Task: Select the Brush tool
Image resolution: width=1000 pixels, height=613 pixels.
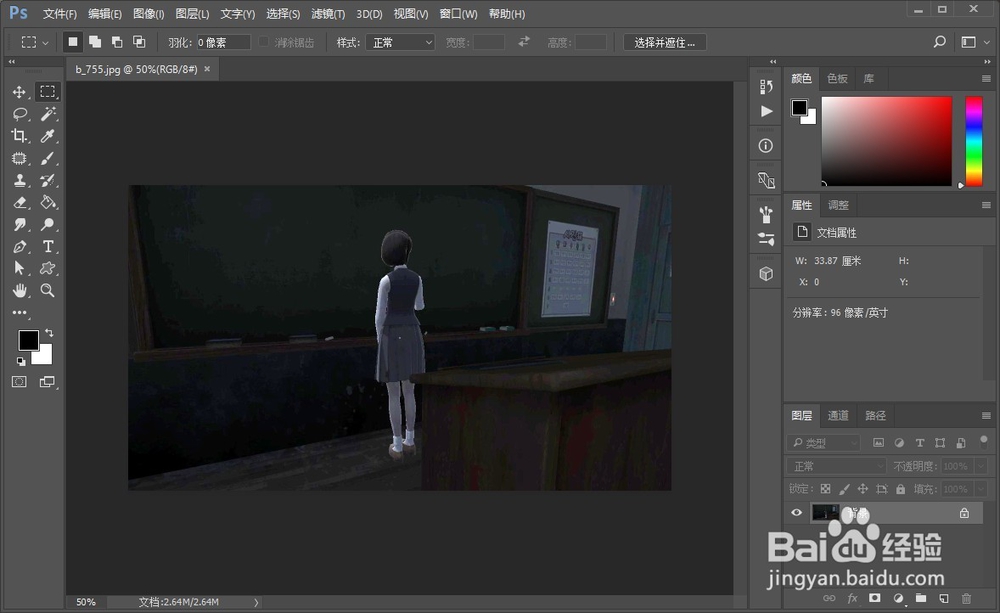Action: 47,158
